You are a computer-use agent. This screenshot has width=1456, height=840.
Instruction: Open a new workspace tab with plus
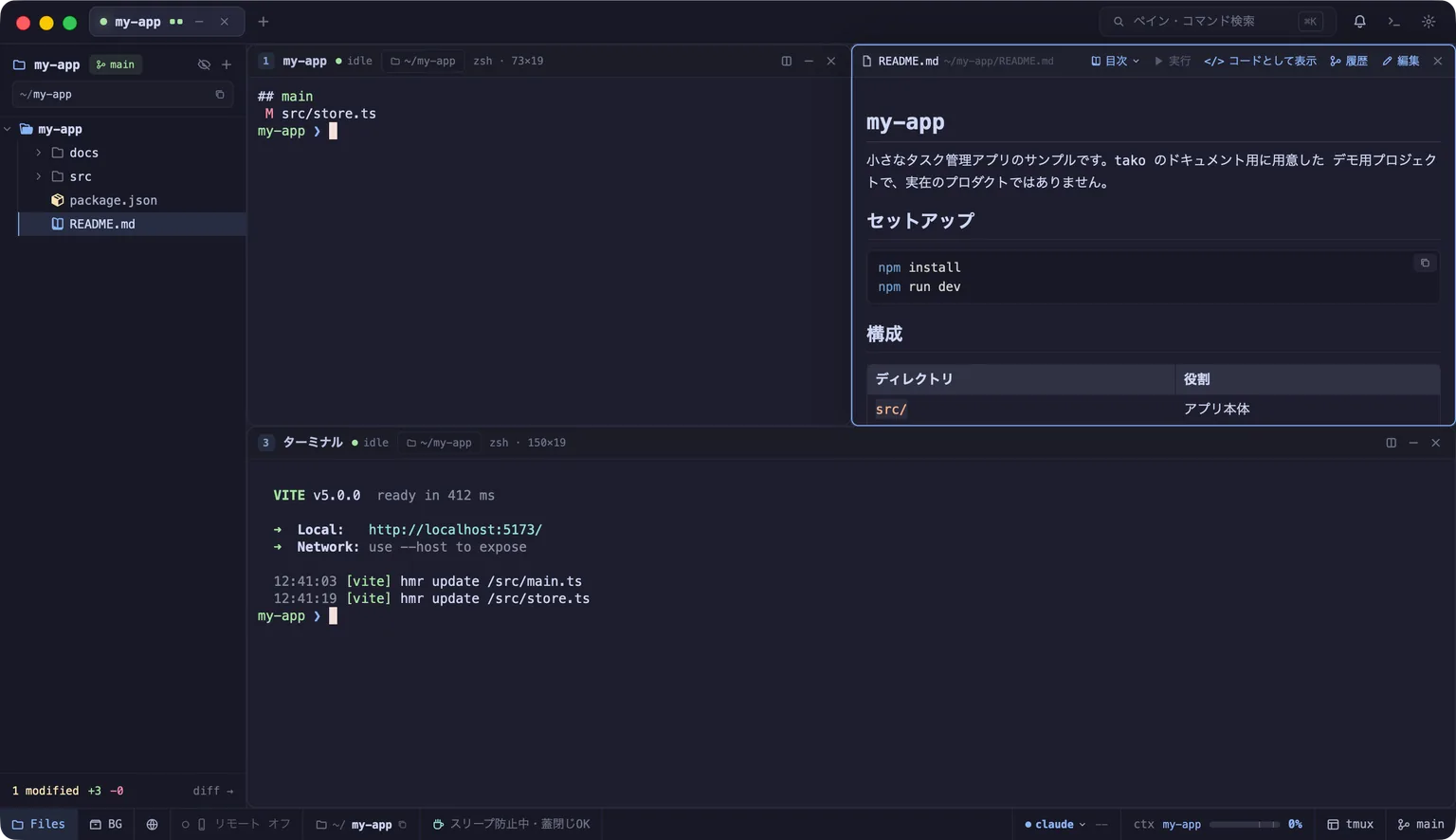(x=264, y=22)
